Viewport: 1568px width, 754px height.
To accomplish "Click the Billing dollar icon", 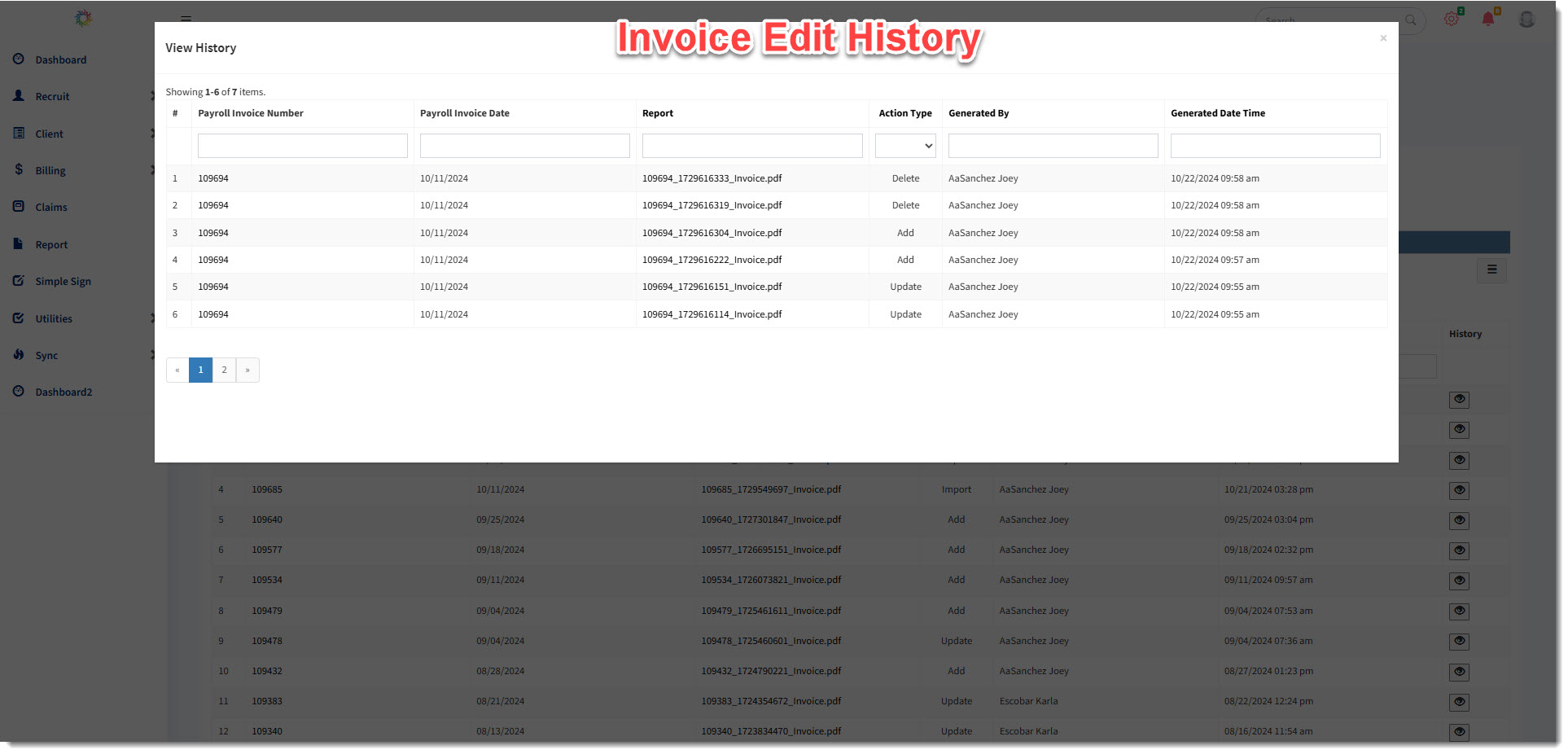I will [x=19, y=169].
